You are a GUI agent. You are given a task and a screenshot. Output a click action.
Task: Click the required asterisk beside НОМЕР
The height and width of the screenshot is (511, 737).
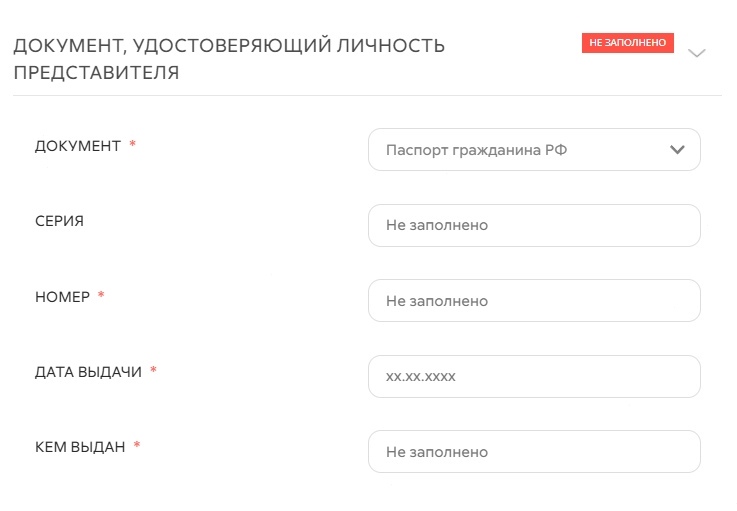coord(101,296)
